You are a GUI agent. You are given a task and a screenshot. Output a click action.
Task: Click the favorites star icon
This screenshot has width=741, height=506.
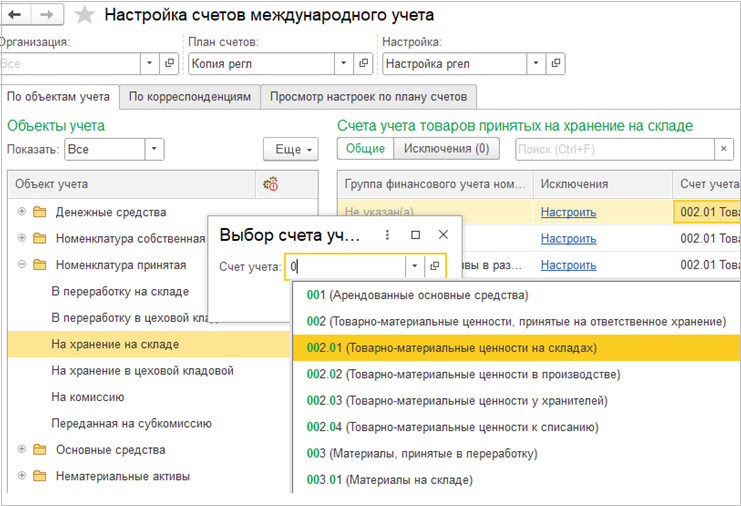pos(85,15)
